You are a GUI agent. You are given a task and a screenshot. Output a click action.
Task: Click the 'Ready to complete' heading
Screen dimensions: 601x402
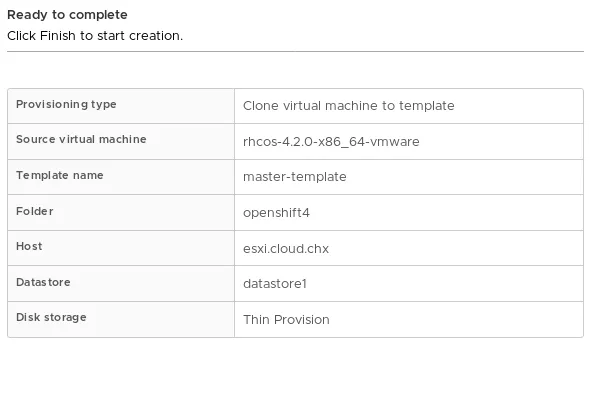67,15
